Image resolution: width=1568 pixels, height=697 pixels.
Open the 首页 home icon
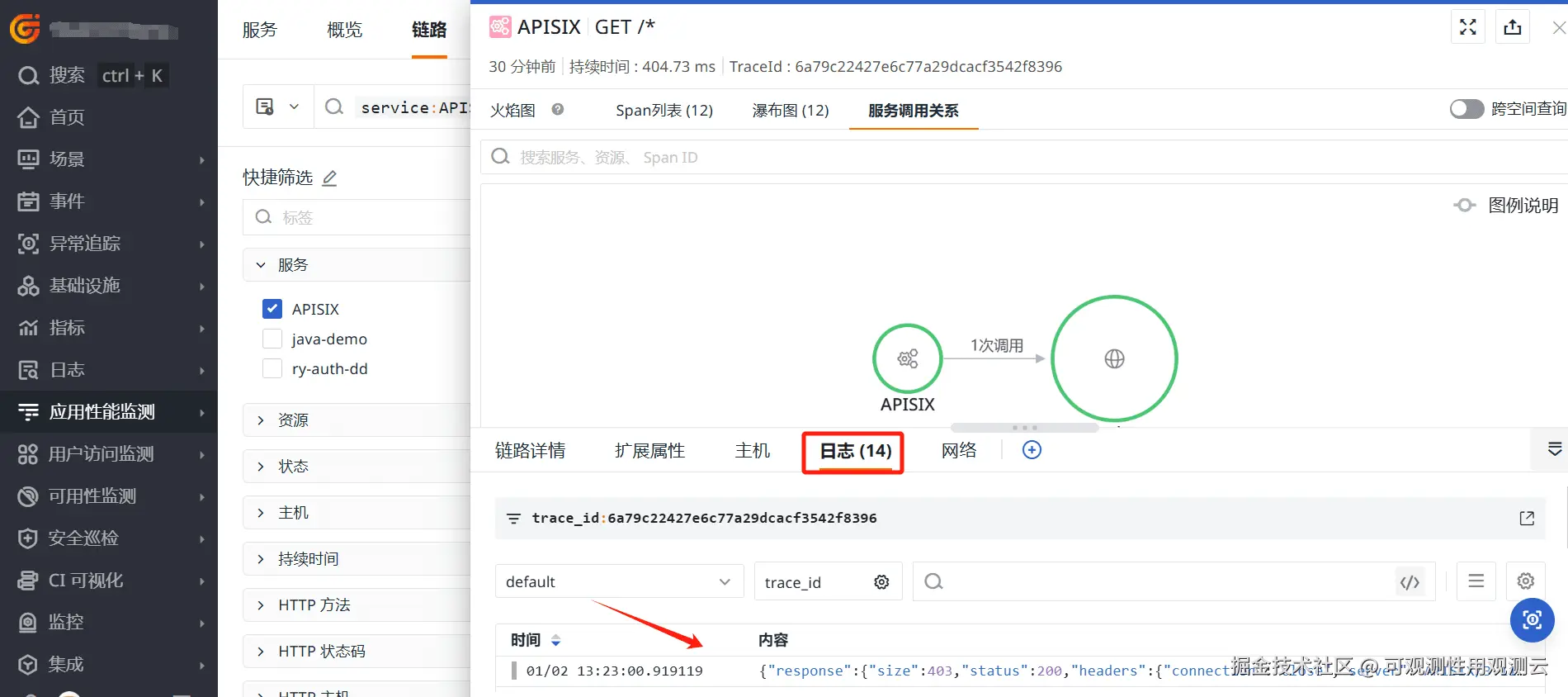pos(28,117)
